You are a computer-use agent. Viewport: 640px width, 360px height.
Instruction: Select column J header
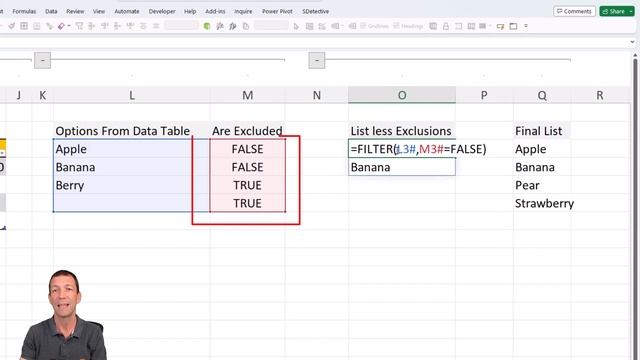[x=18, y=95]
